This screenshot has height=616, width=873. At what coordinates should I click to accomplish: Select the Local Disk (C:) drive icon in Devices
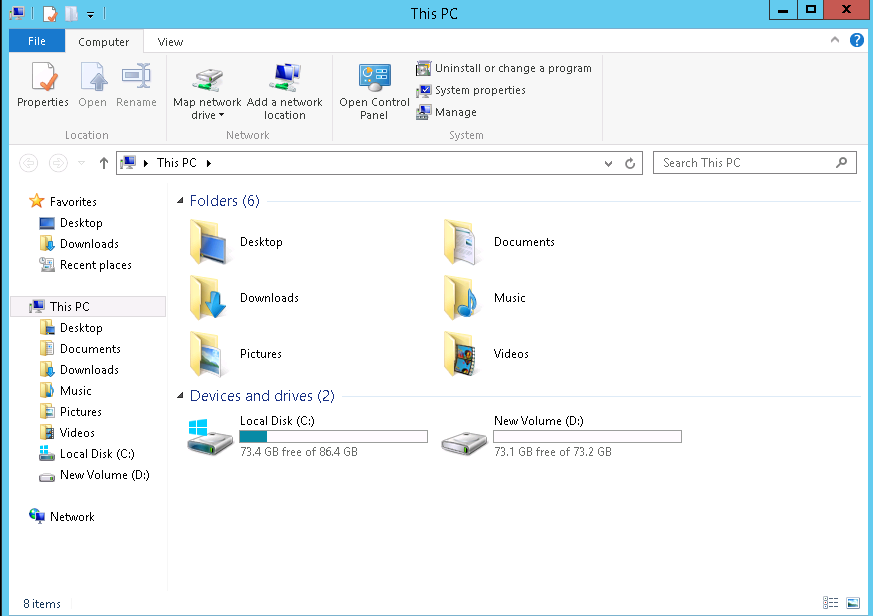pyautogui.click(x=210, y=437)
